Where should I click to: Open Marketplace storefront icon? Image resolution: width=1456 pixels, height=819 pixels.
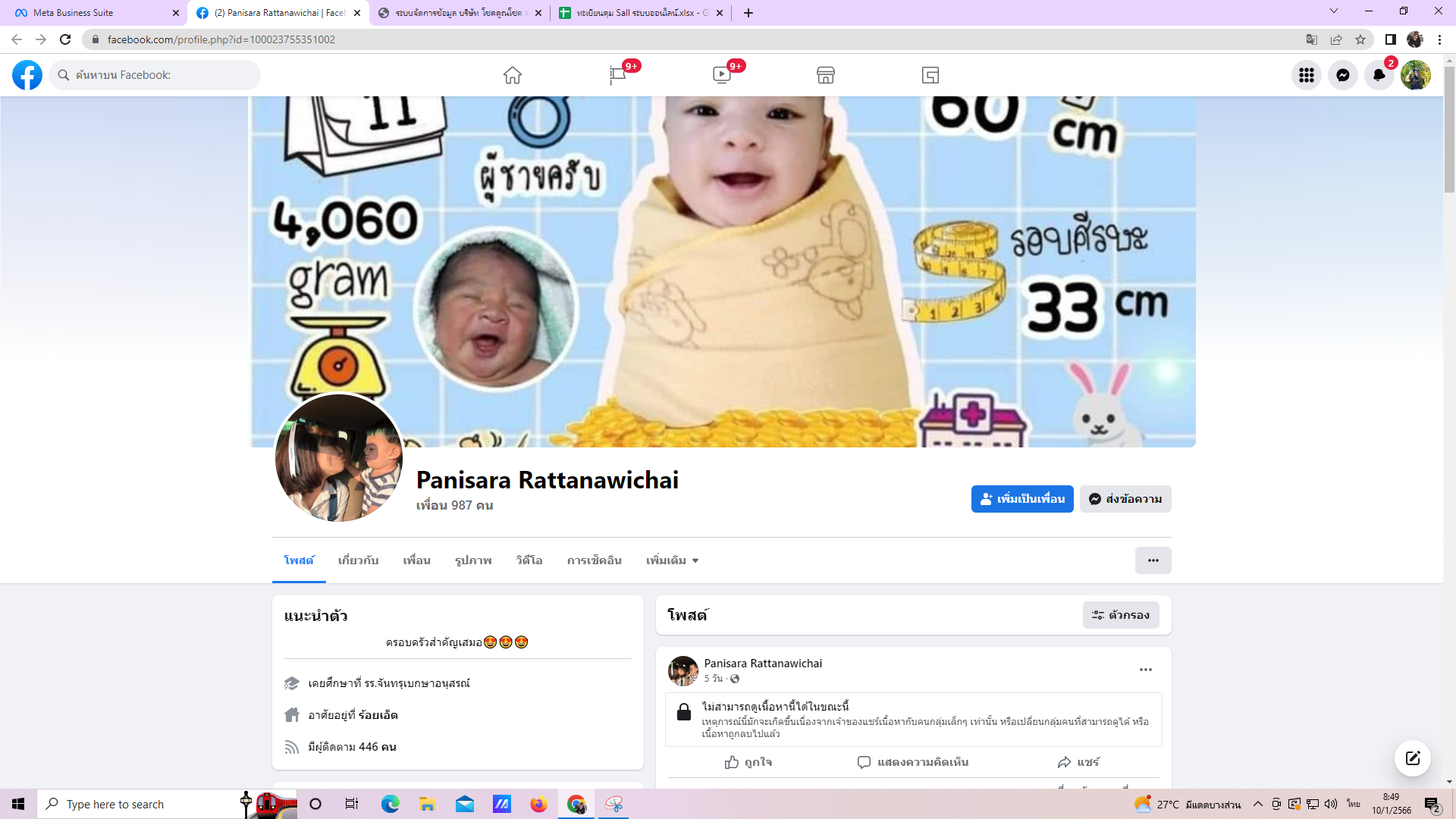826,75
